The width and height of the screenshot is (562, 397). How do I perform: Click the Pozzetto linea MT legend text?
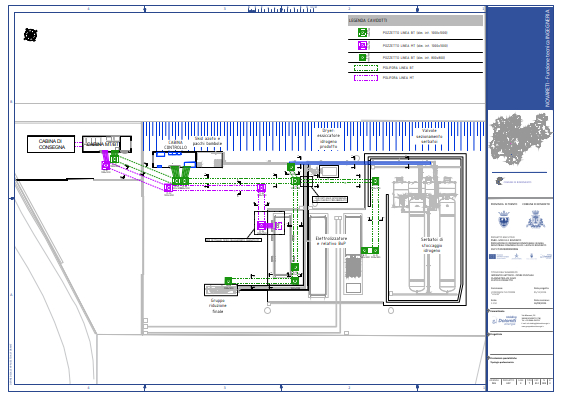(415, 46)
